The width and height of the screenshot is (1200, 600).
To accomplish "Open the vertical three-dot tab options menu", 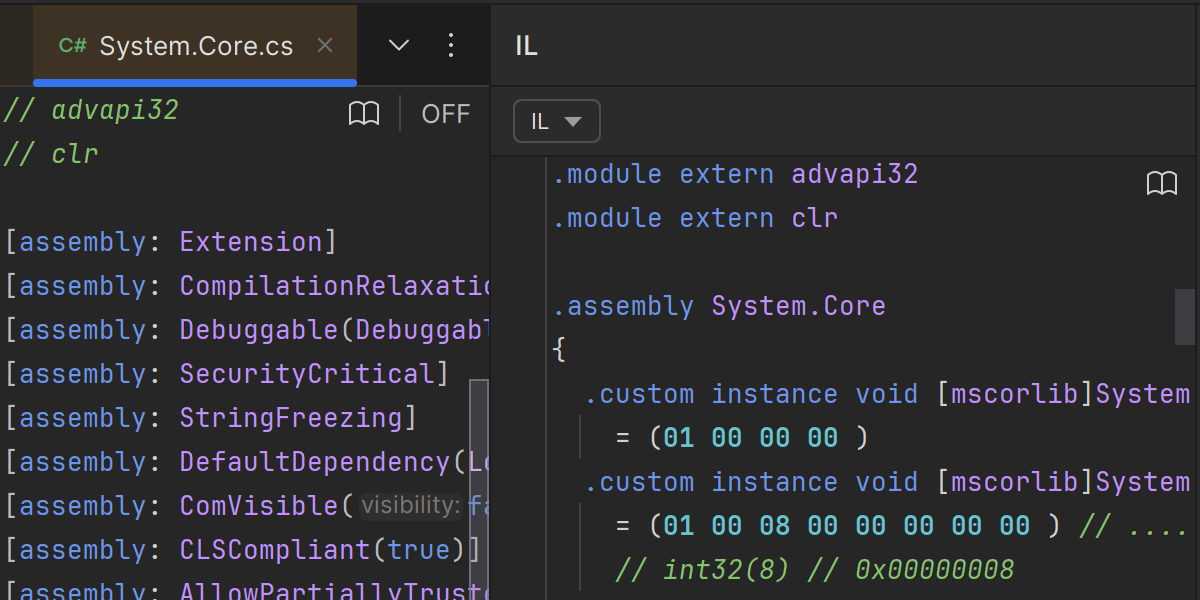I will [450, 45].
